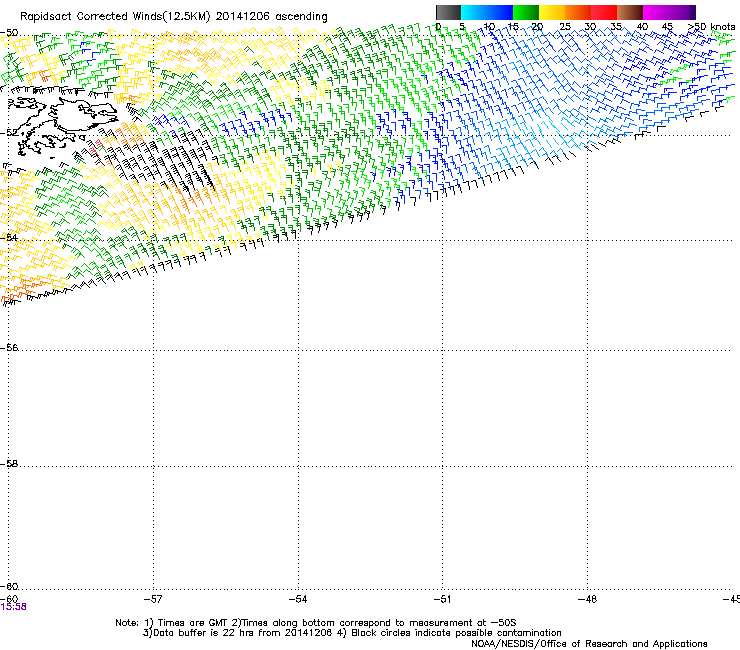The width and height of the screenshot is (740, 650).
Task: Click the note about times corresponding to '-50S'
Action: 374,623
